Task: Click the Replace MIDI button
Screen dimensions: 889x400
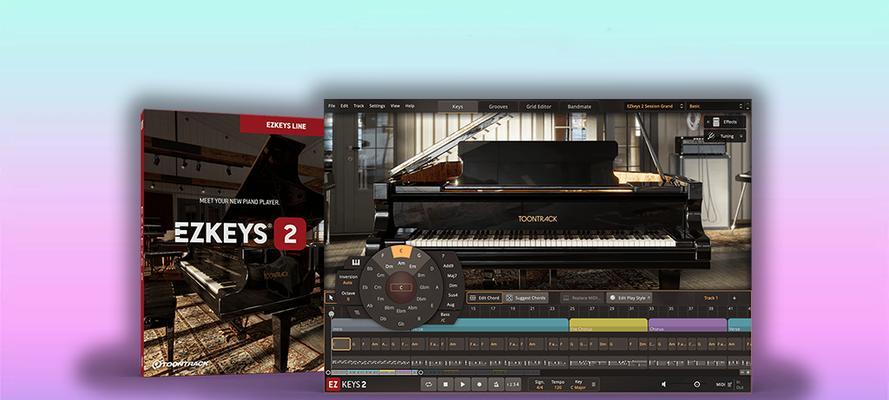Action: pyautogui.click(x=582, y=298)
